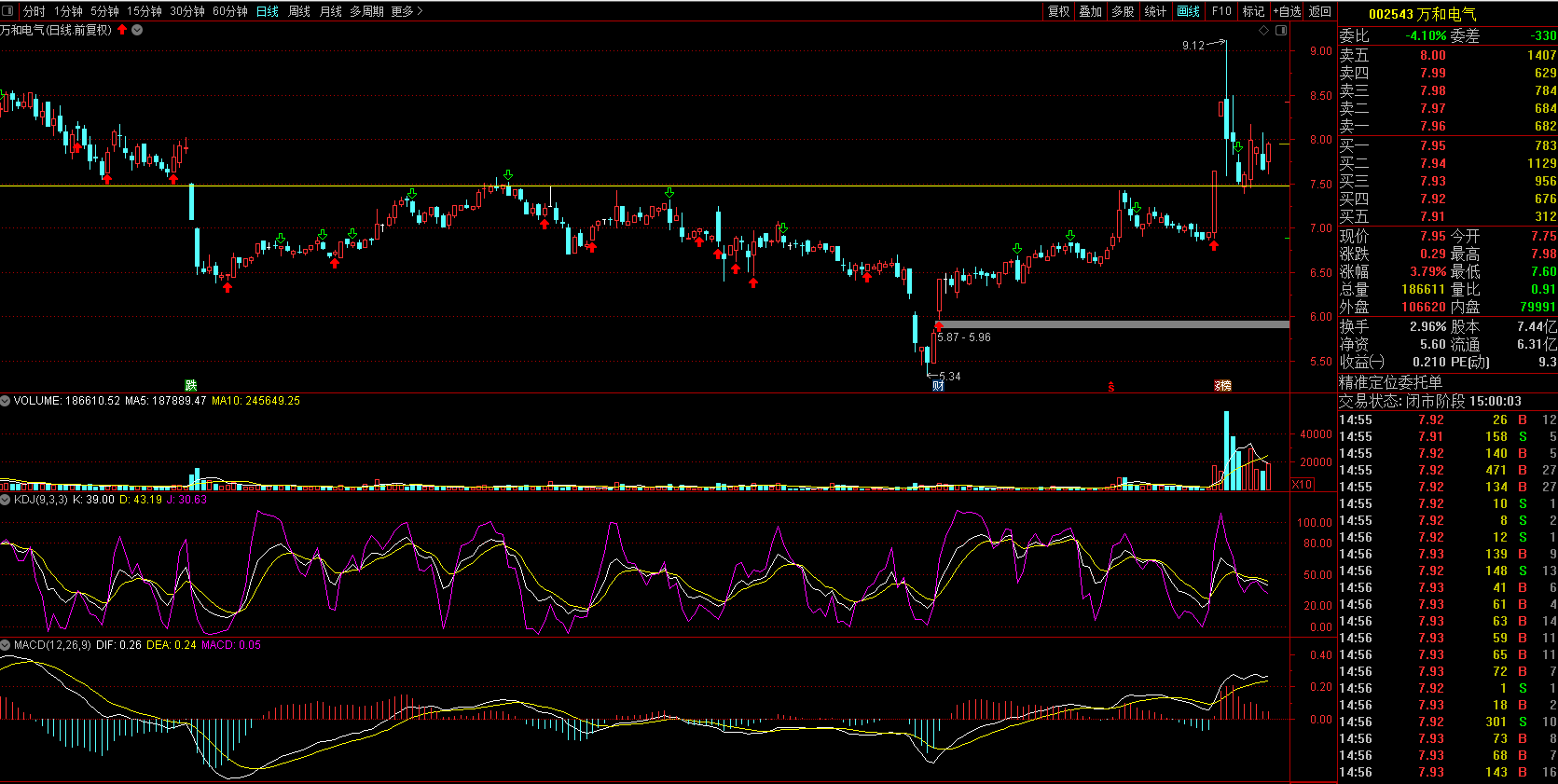Expand the 更多 periods menu

(x=407, y=11)
